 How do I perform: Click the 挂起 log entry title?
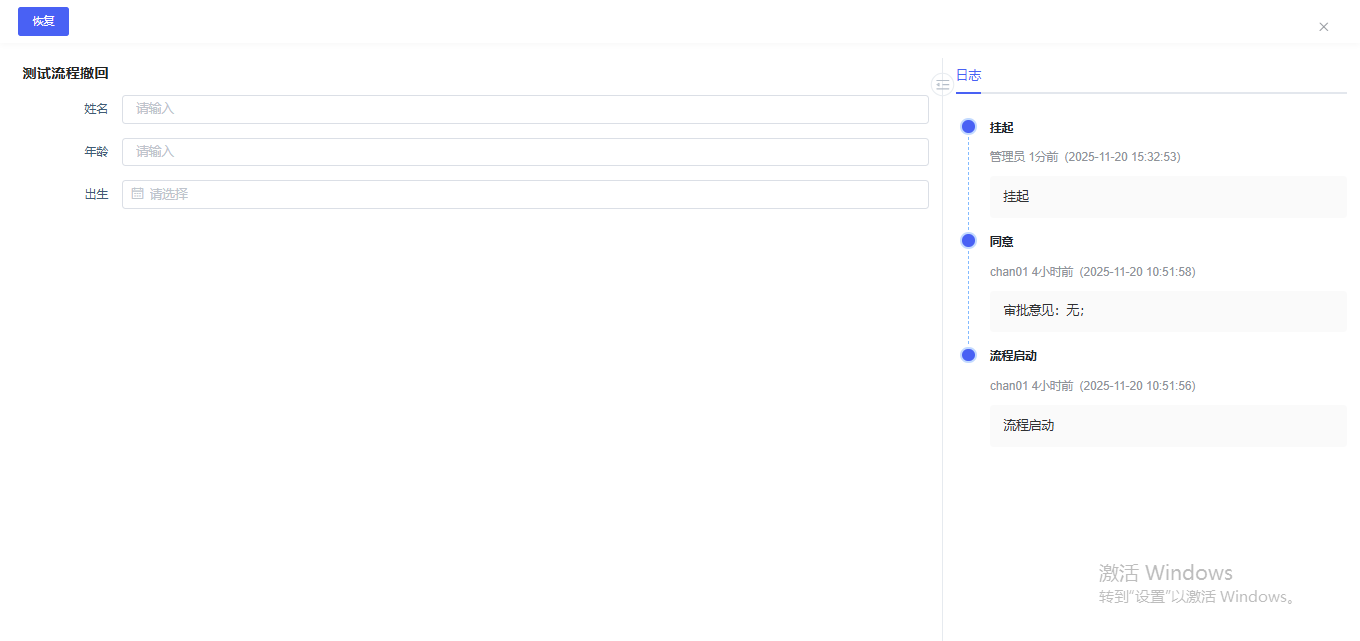click(x=1001, y=128)
